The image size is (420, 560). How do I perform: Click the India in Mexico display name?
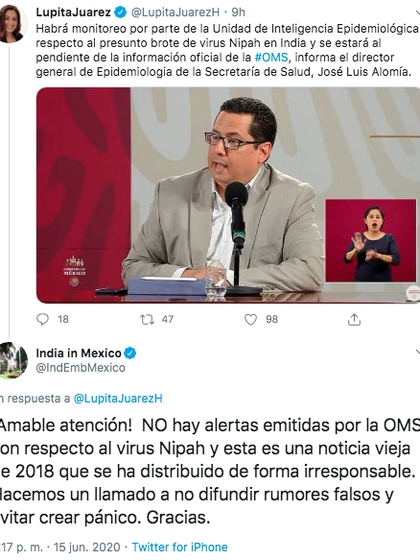[x=79, y=353]
